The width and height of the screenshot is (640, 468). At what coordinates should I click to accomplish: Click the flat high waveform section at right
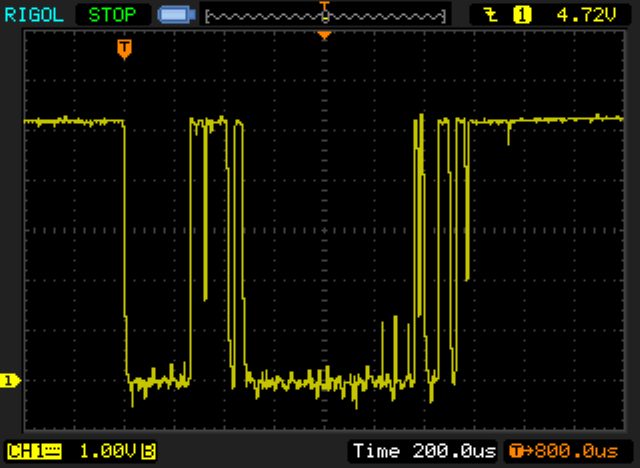550,120
